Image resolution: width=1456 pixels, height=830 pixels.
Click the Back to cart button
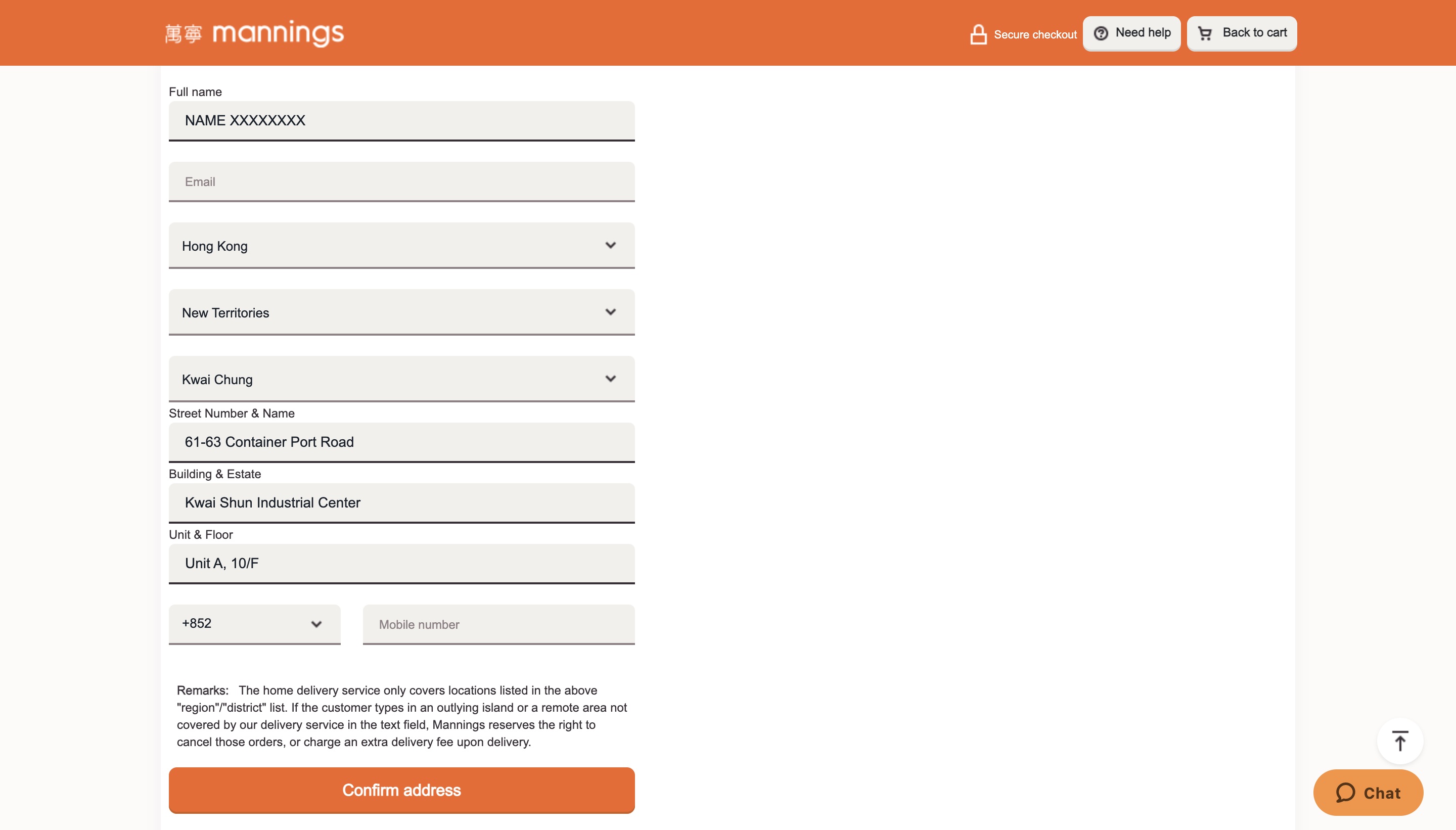1242,33
